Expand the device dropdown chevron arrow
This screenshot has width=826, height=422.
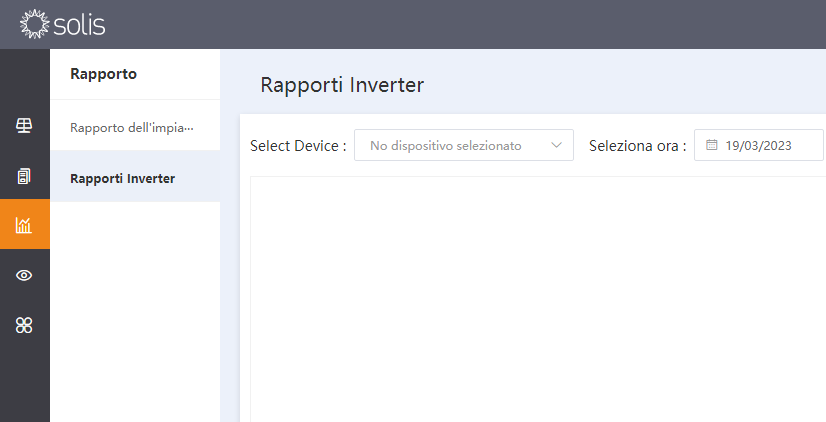[556, 145]
